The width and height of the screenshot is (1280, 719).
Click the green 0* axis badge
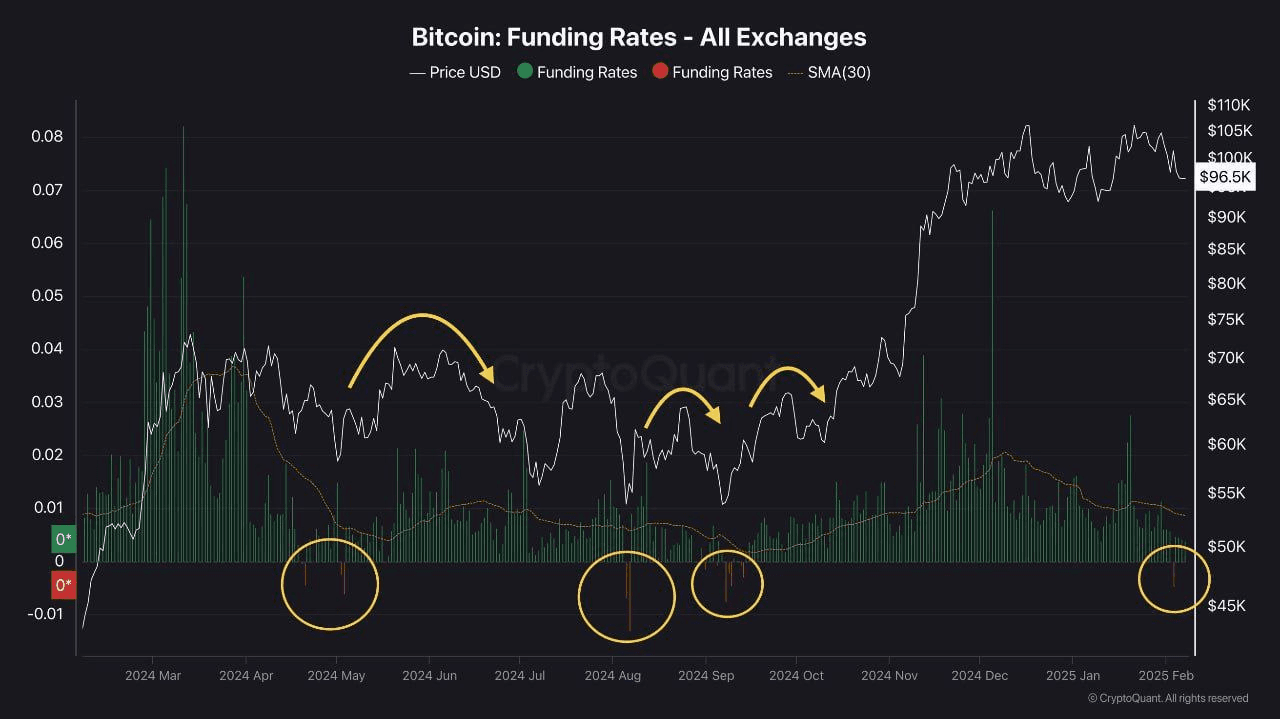pyautogui.click(x=64, y=540)
